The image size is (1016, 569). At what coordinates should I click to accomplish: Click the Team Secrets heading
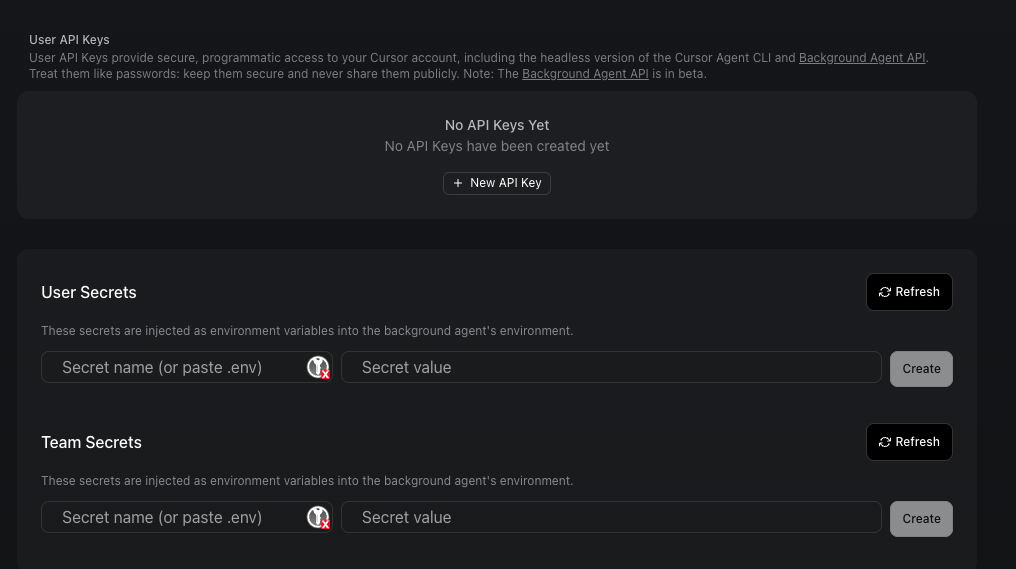tap(91, 442)
